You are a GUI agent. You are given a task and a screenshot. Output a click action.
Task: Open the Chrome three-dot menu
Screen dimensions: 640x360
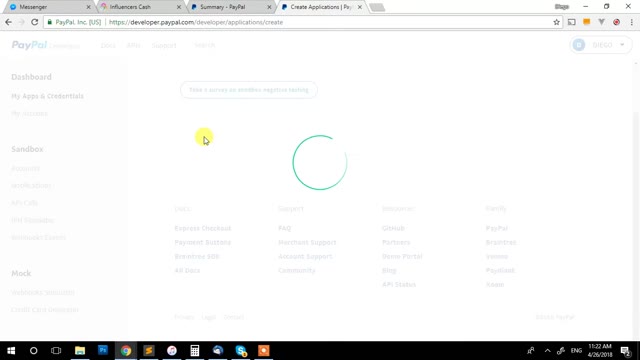point(631,22)
